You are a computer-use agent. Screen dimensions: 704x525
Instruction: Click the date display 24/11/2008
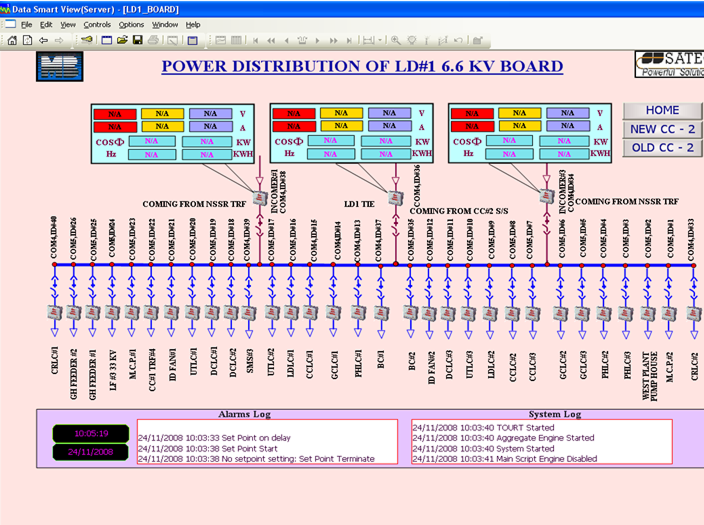tap(91, 452)
